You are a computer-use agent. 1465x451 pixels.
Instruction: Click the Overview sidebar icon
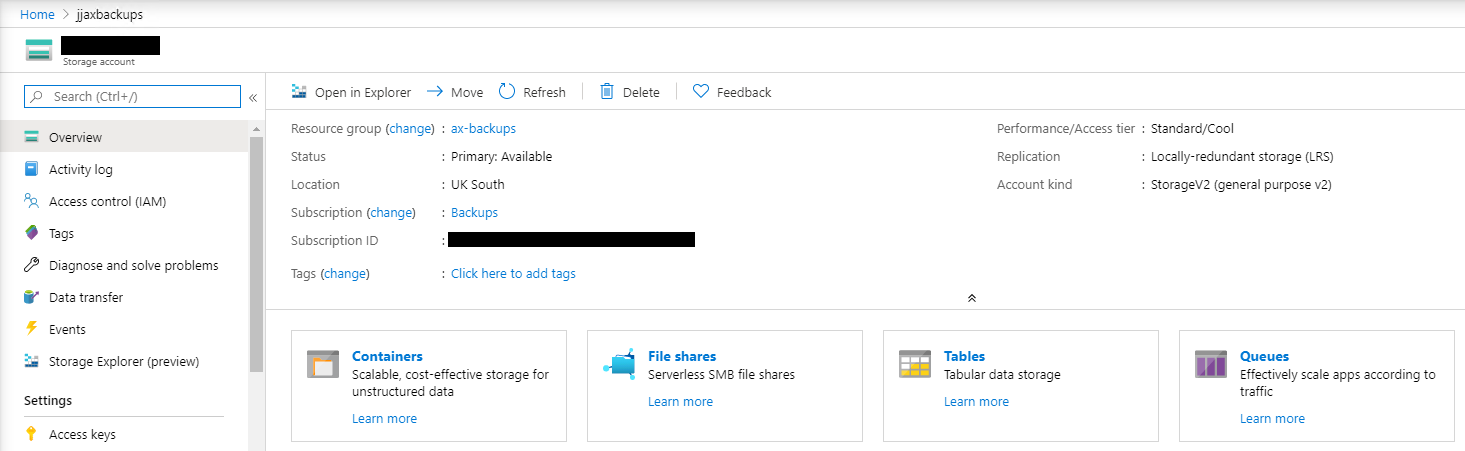32,137
